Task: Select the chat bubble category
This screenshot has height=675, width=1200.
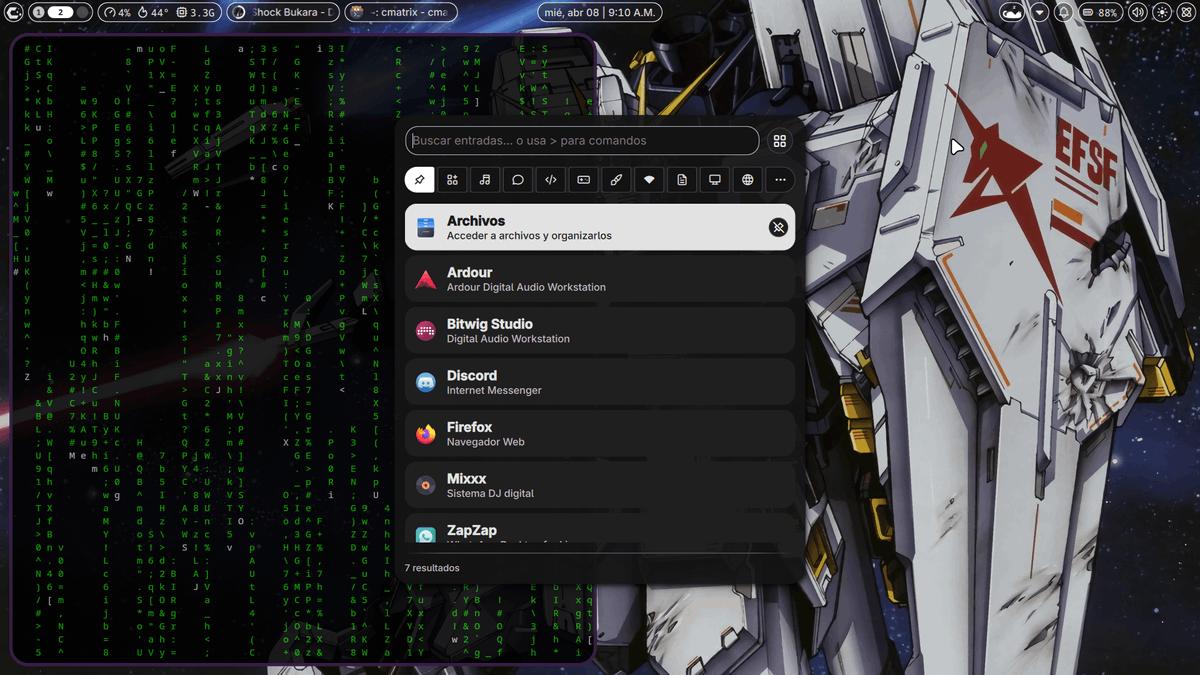Action: (x=518, y=180)
